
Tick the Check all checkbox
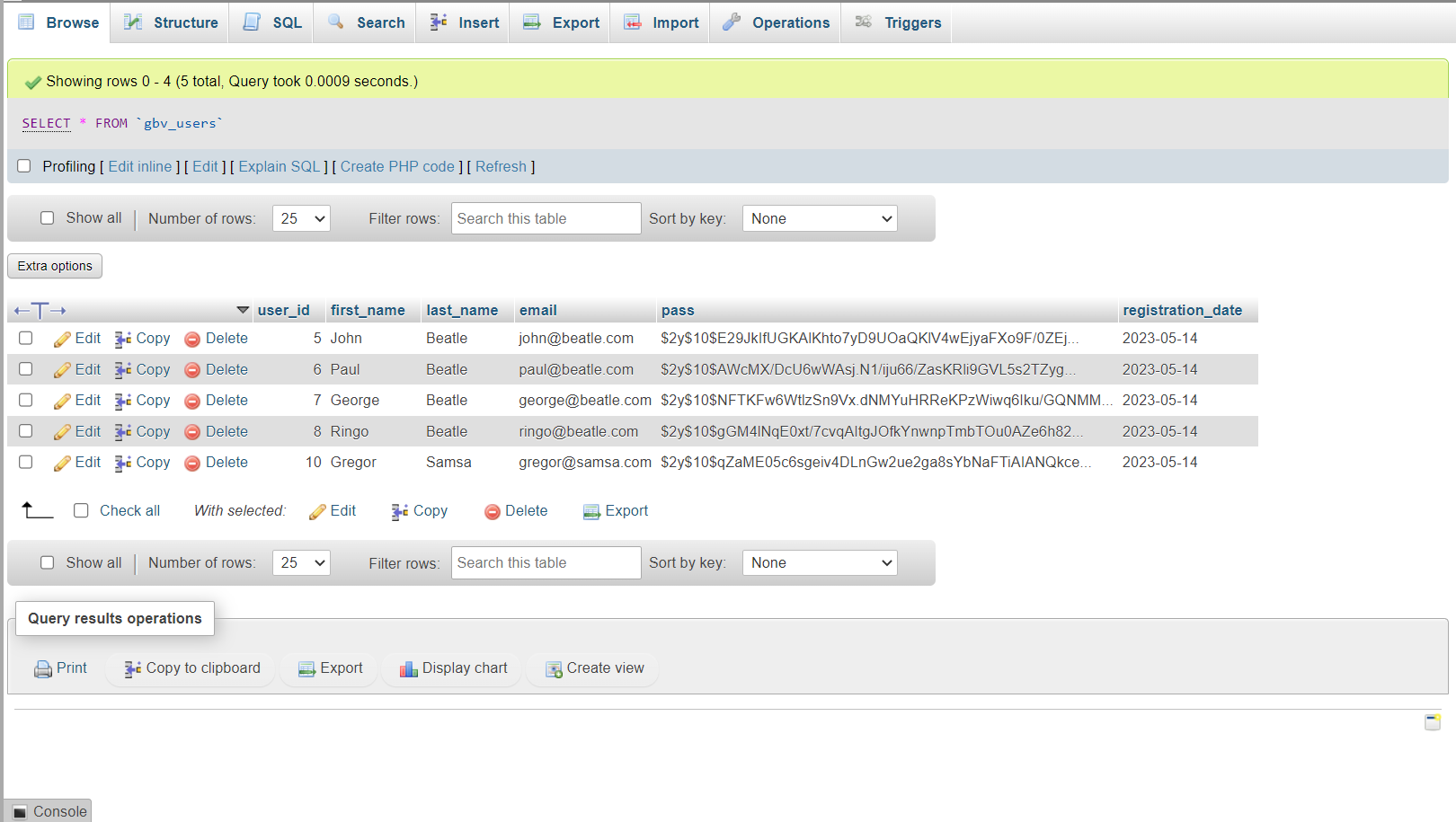tap(81, 510)
